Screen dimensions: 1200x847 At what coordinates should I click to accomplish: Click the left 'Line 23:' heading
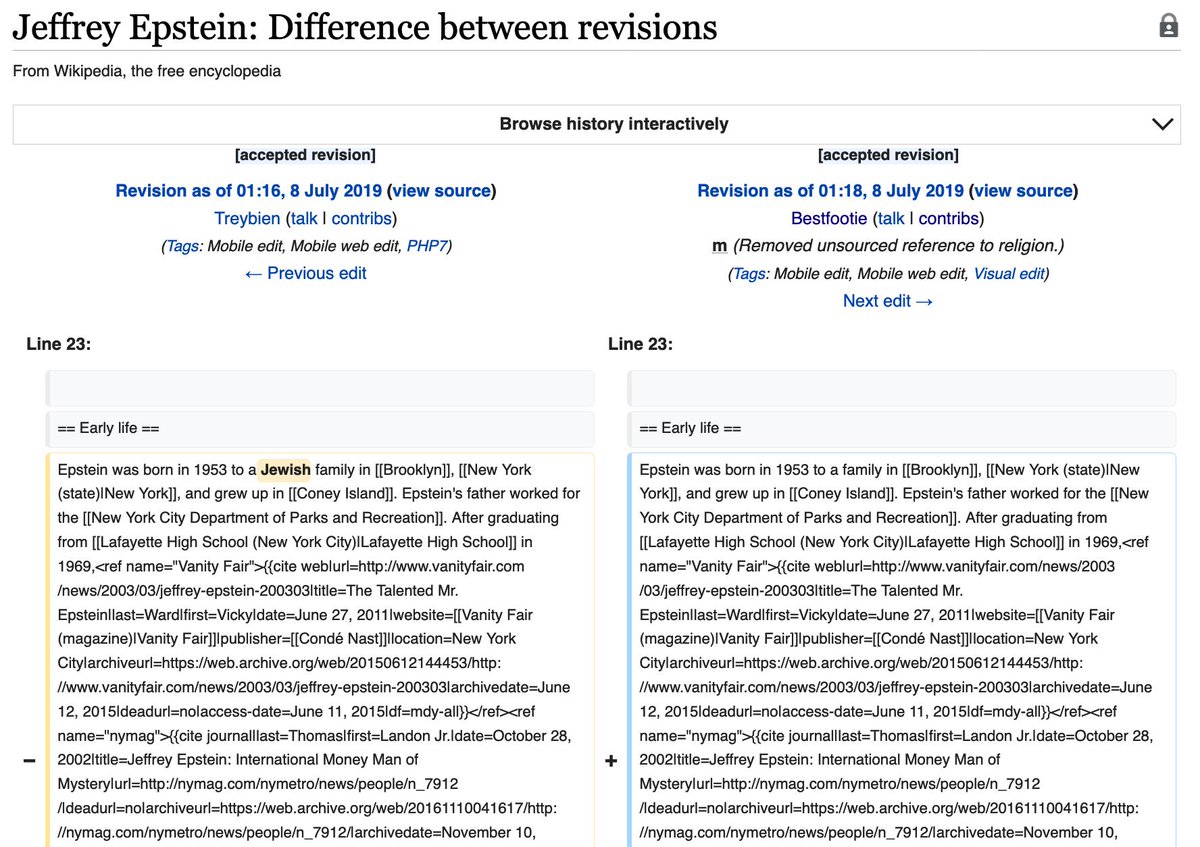pyautogui.click(x=58, y=344)
